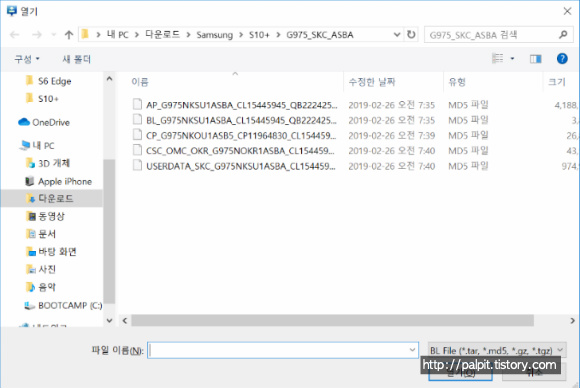Create a new folder with 새 폴더
The height and width of the screenshot is (388, 580).
click(76, 59)
